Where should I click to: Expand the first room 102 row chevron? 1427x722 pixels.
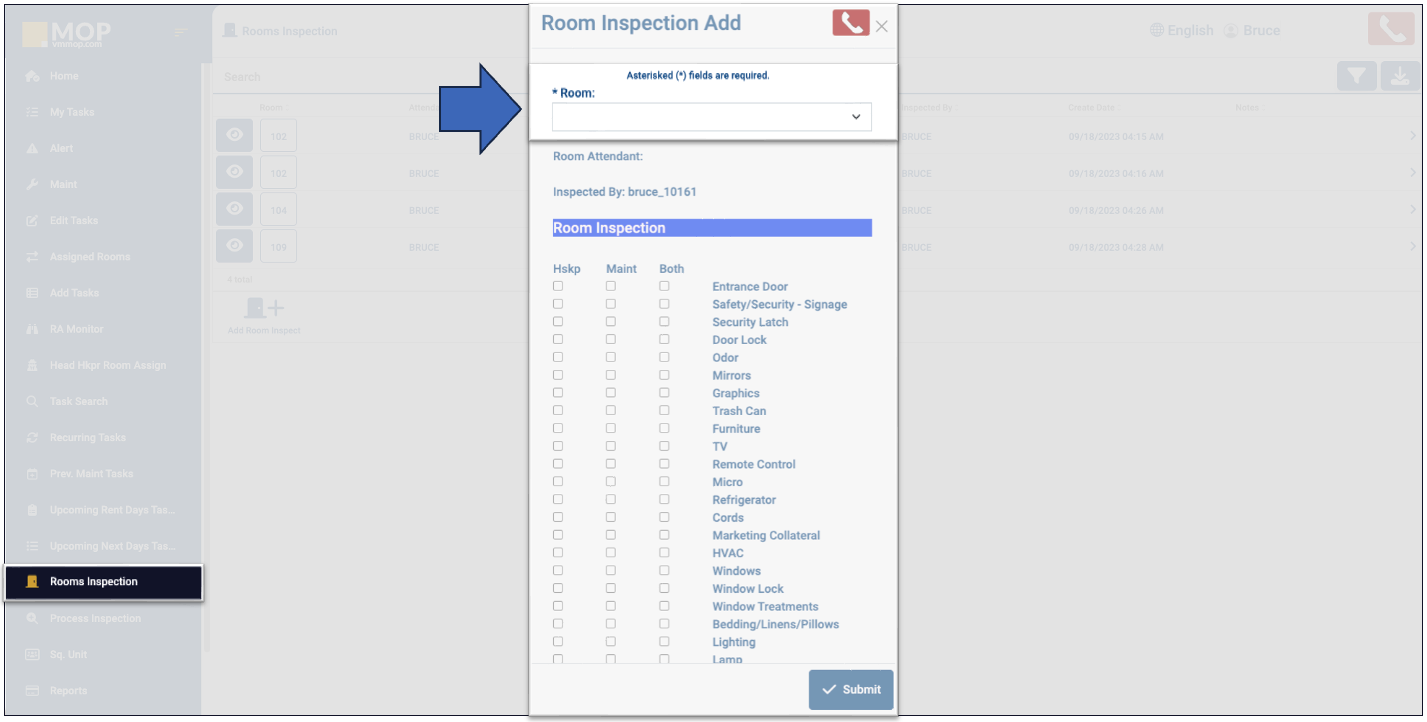pos(1413,137)
